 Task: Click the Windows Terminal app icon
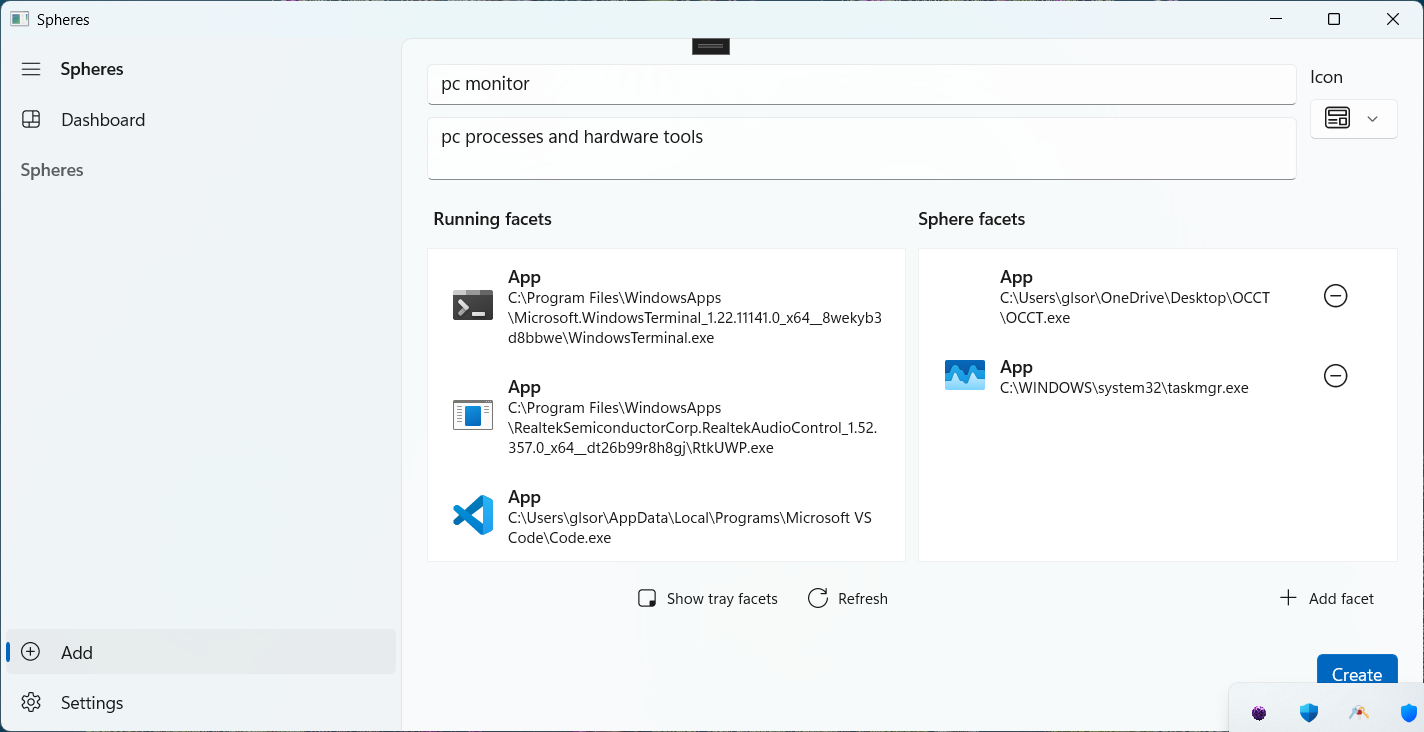tap(473, 305)
